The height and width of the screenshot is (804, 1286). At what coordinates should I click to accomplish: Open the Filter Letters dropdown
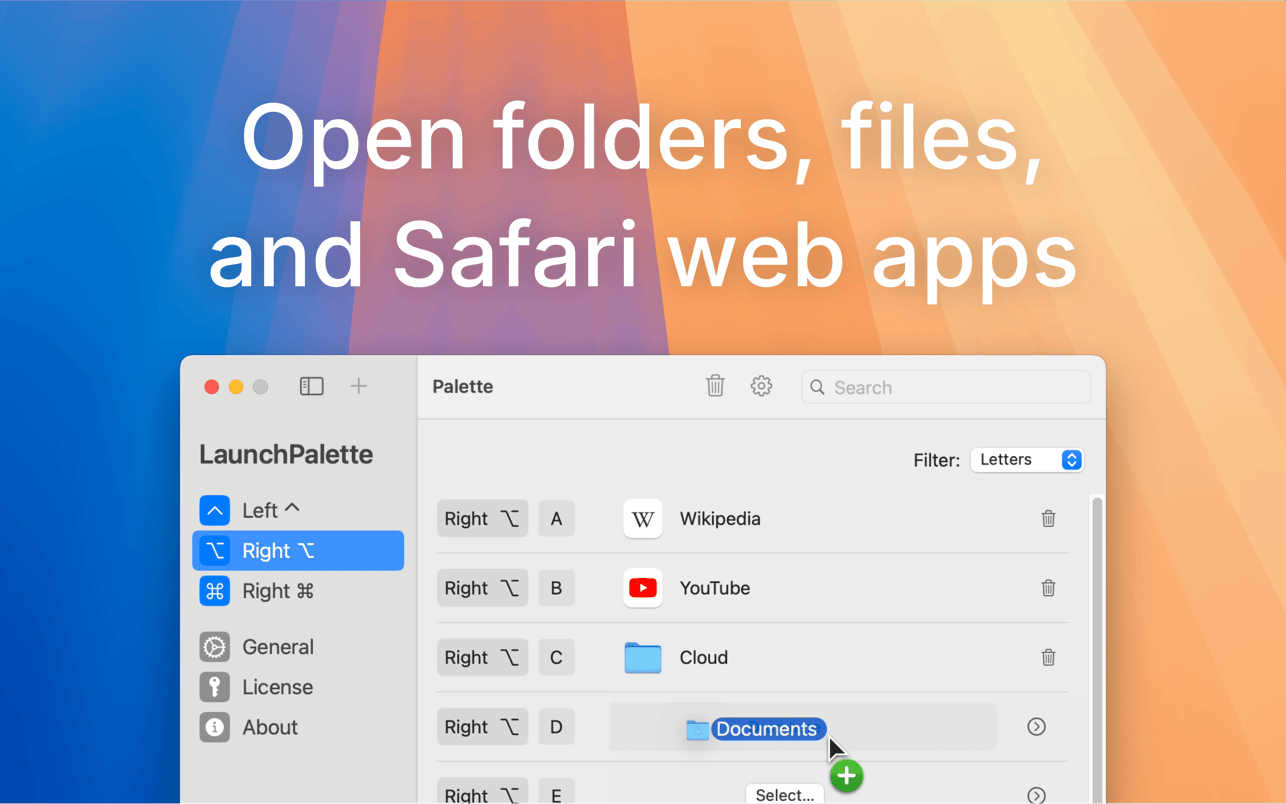[x=1027, y=460]
